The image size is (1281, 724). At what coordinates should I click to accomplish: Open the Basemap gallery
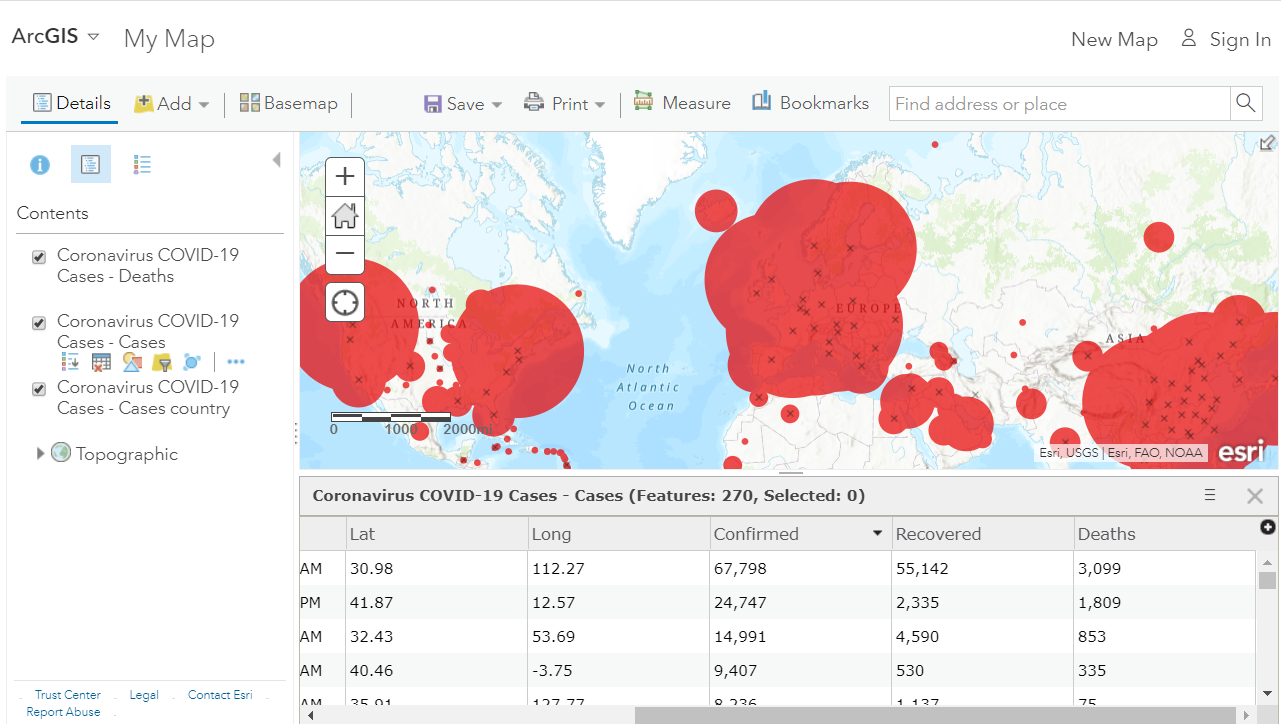click(x=289, y=103)
